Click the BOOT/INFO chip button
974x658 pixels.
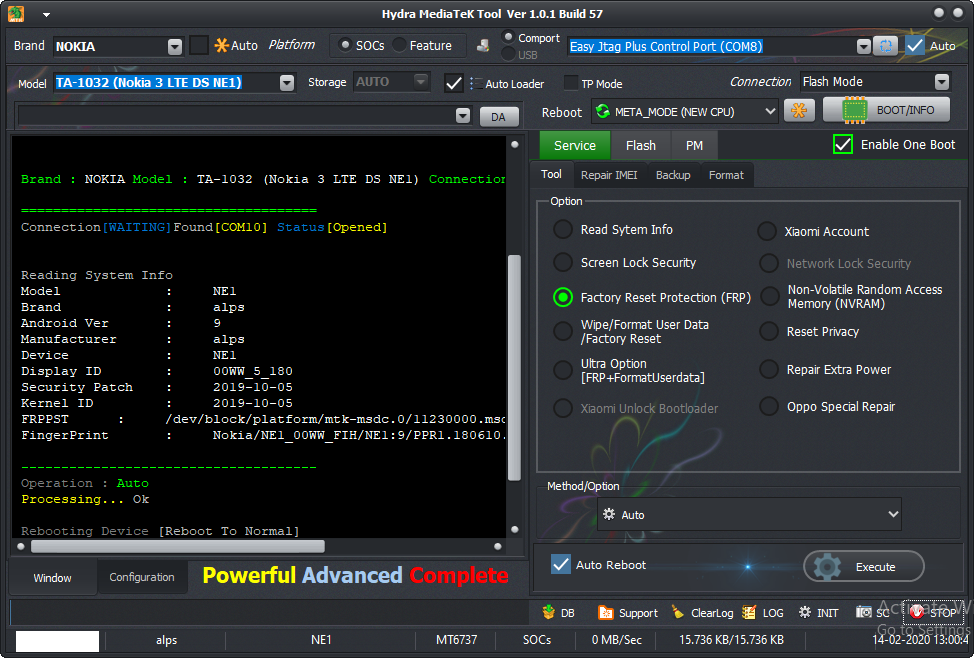pos(886,110)
